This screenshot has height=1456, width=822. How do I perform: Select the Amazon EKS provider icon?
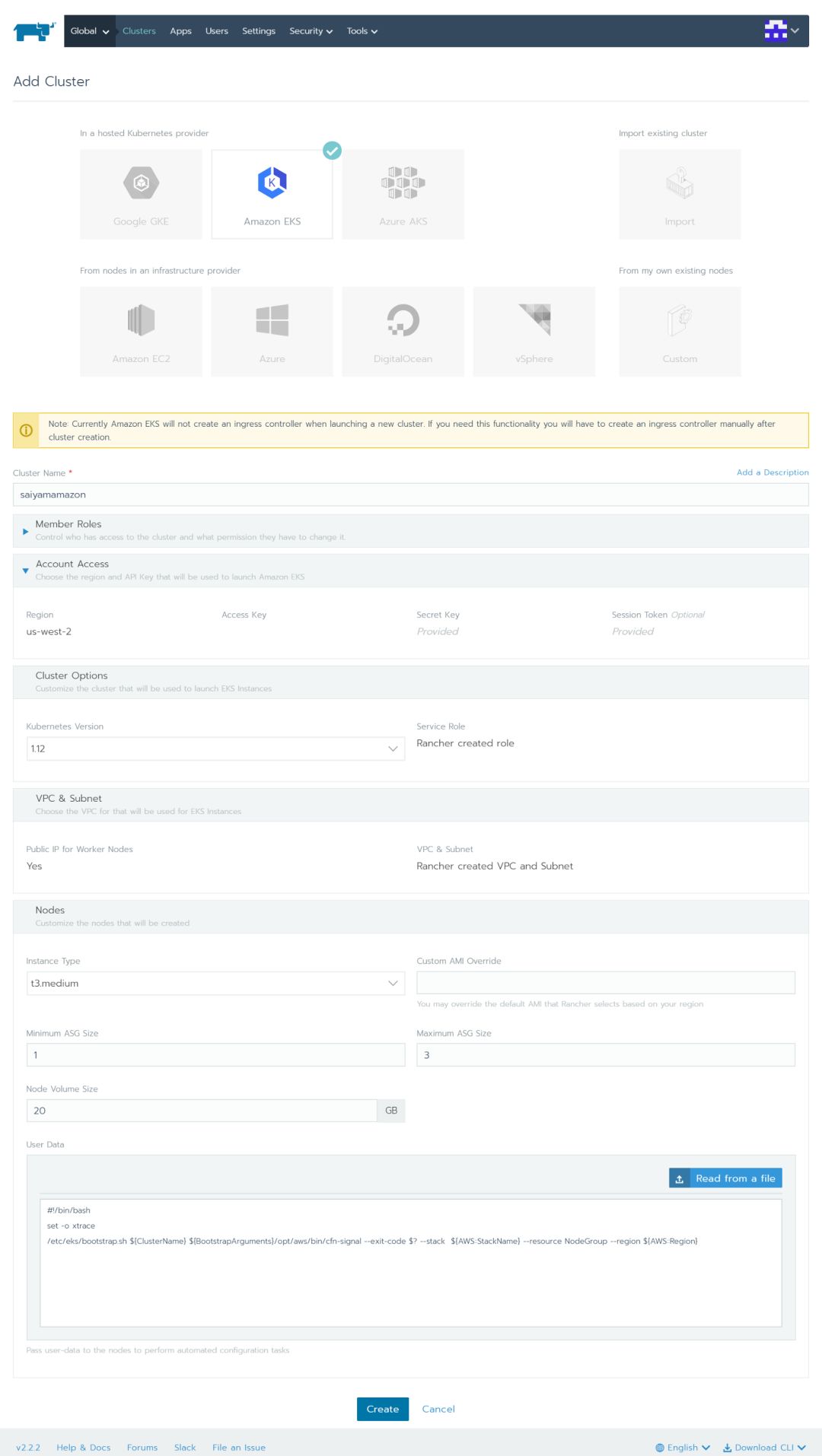[272, 183]
